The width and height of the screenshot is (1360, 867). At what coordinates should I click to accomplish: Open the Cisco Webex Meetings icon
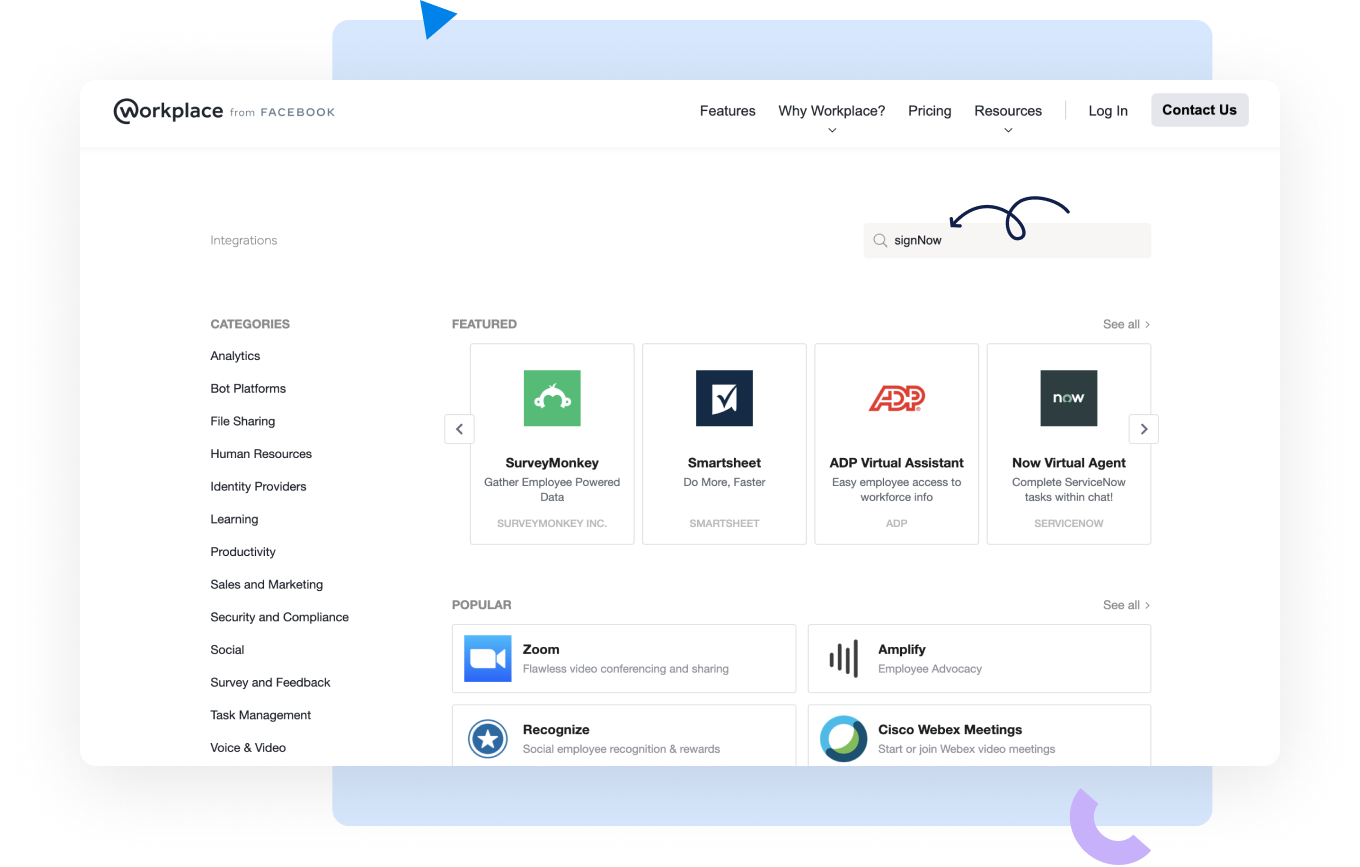tap(844, 739)
